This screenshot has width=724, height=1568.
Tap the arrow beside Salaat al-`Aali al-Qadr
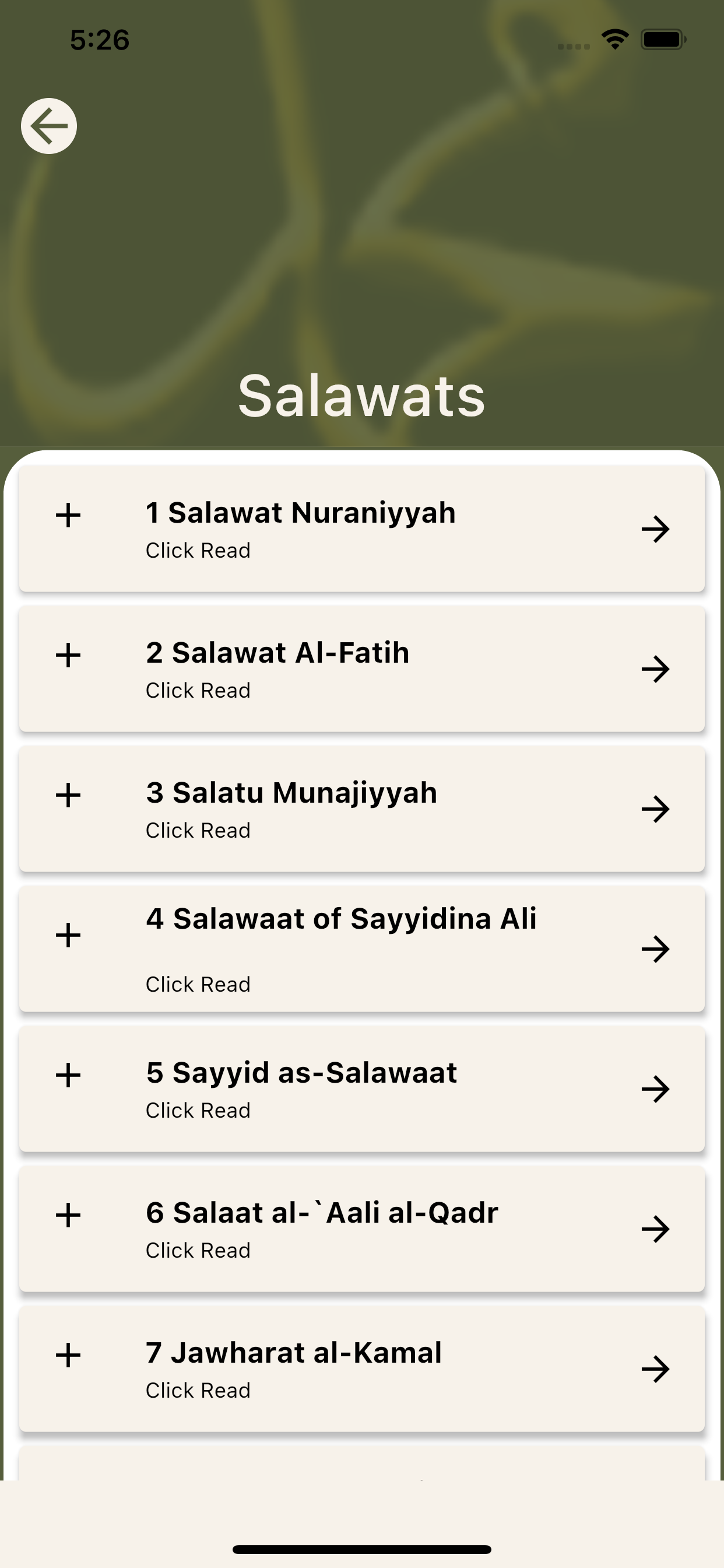click(x=655, y=1229)
